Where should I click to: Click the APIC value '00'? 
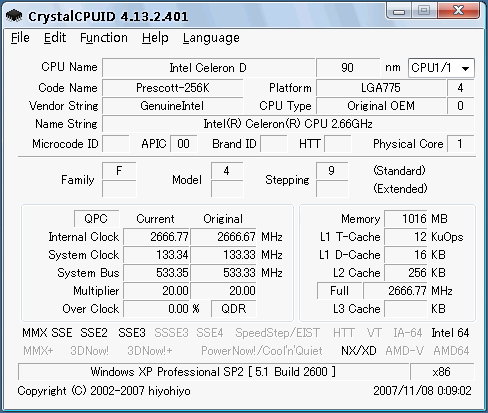click(183, 144)
